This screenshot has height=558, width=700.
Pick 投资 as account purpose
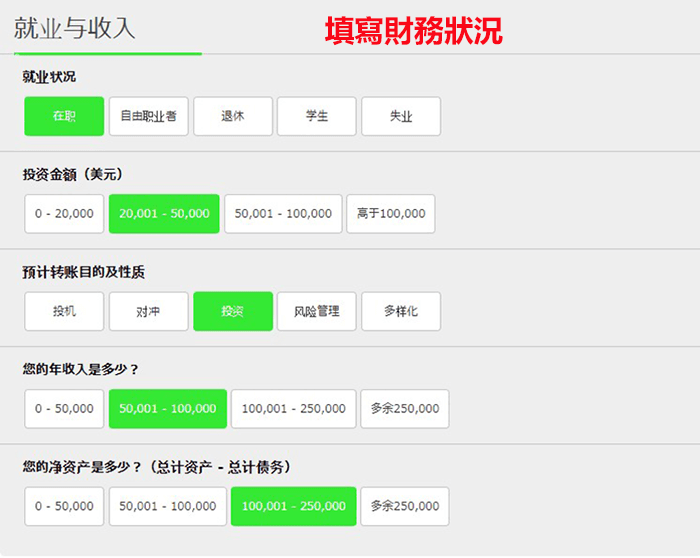232,311
